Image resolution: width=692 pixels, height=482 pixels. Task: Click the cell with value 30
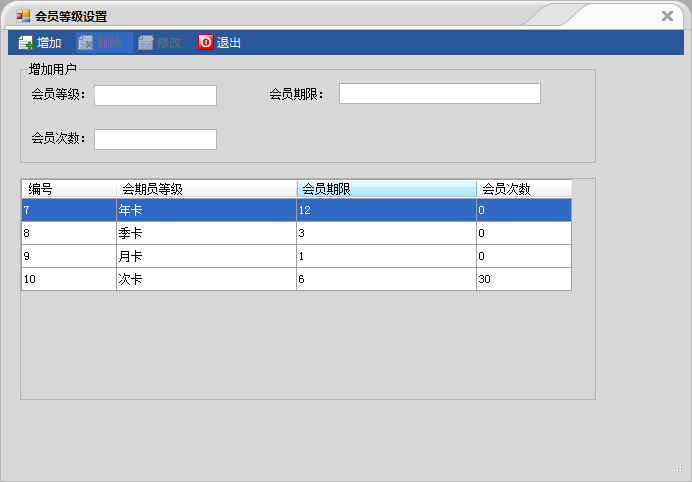(523, 279)
